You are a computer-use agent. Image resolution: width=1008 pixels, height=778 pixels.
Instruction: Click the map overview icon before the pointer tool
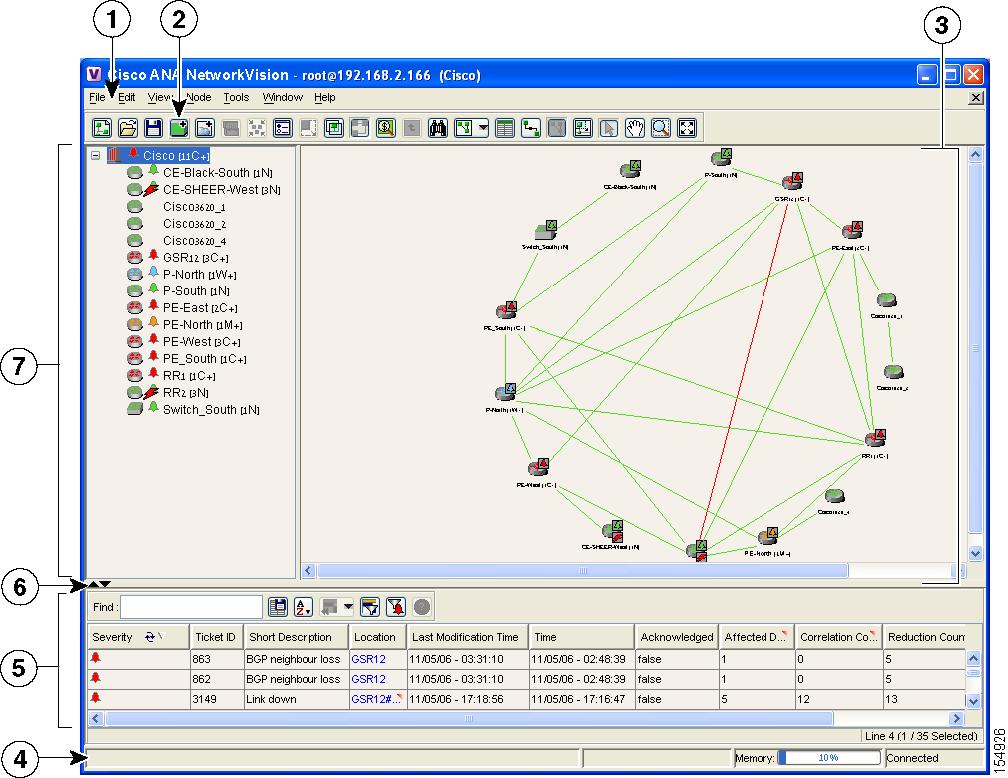582,128
